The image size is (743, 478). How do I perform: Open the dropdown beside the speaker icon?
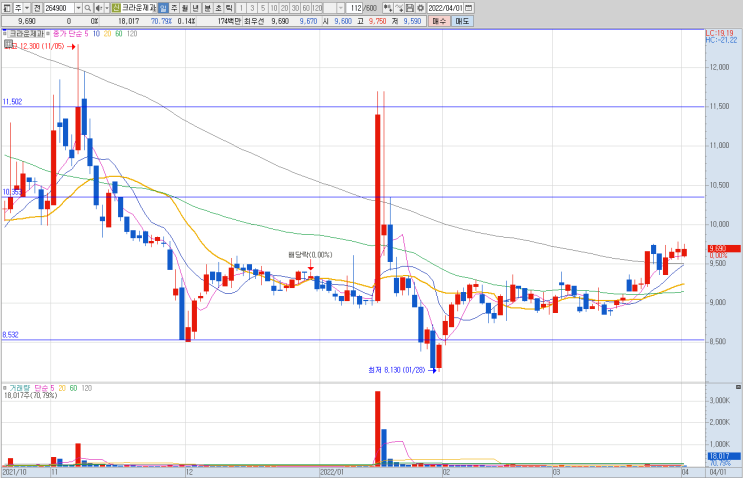[x=107, y=8]
